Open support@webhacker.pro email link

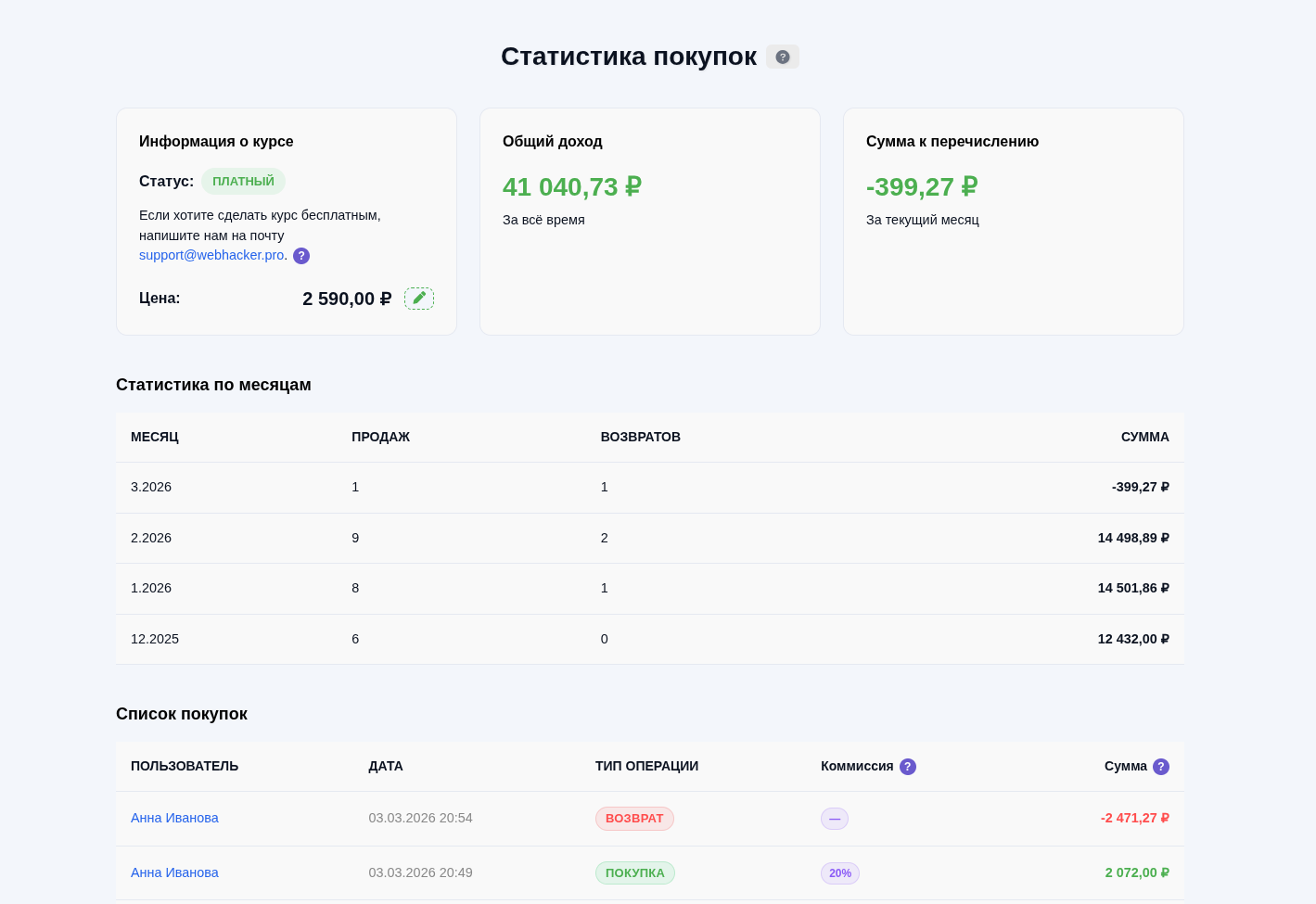coord(211,255)
